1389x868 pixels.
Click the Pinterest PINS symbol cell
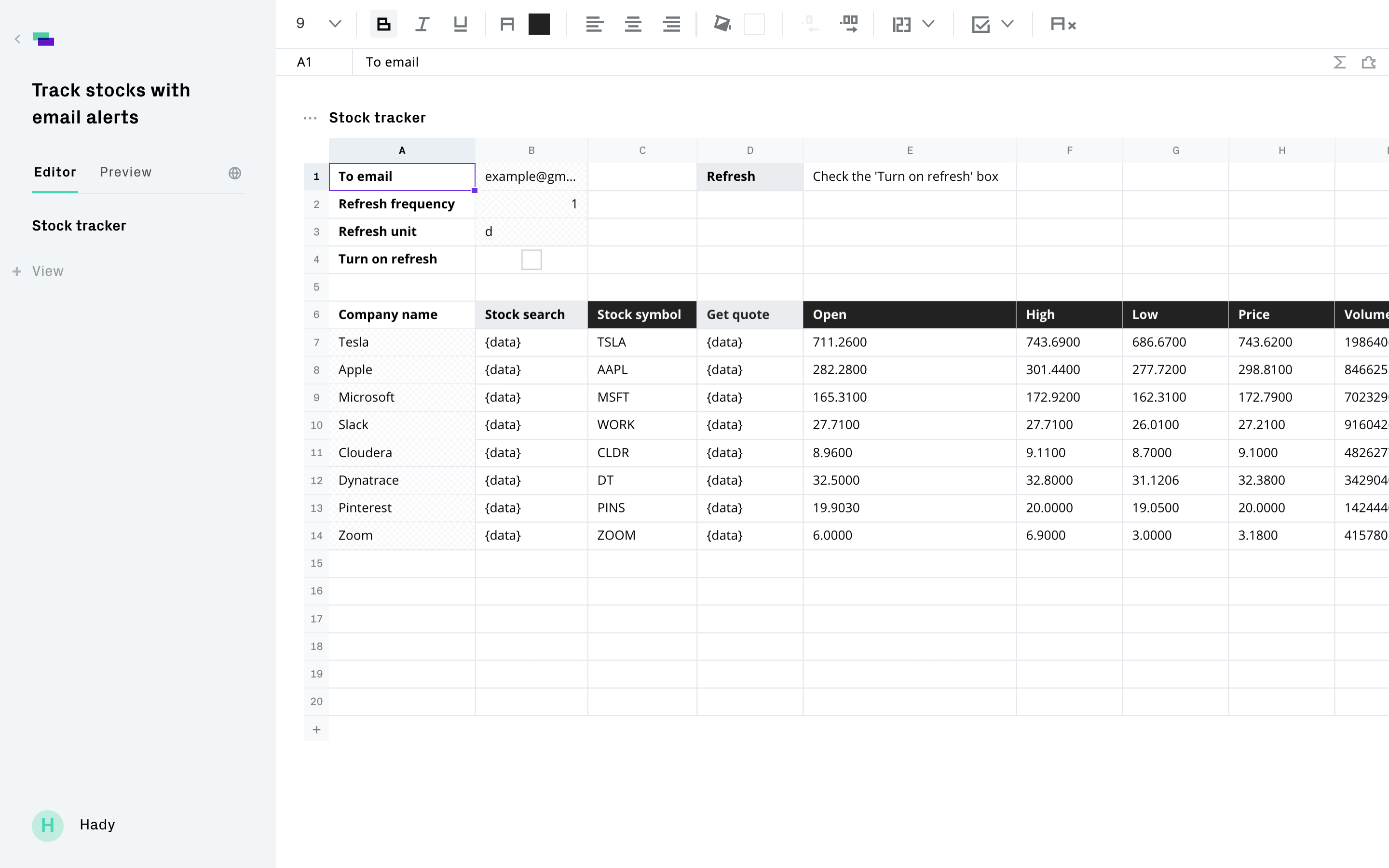(x=642, y=508)
